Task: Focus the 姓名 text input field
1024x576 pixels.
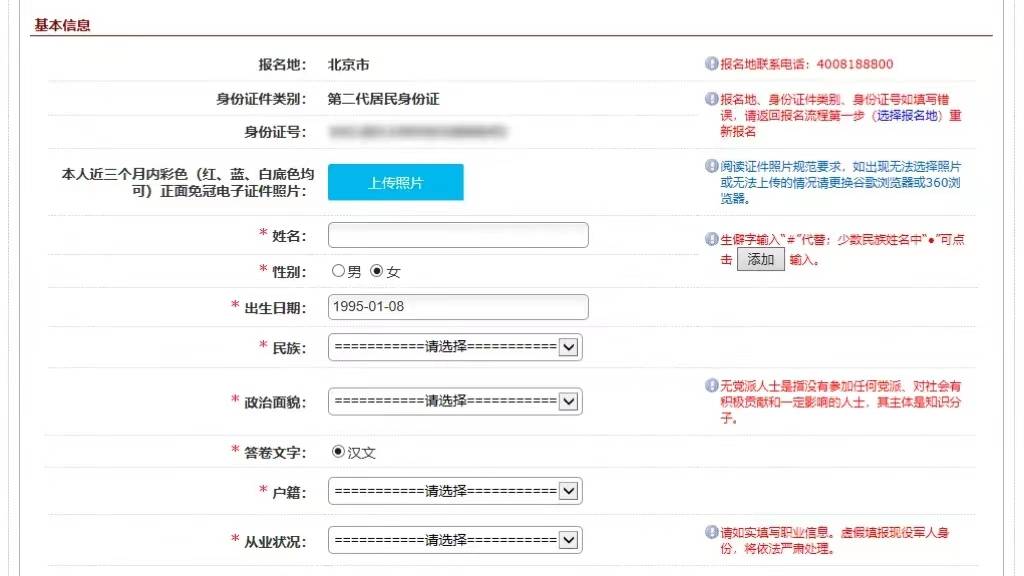Action: point(458,235)
